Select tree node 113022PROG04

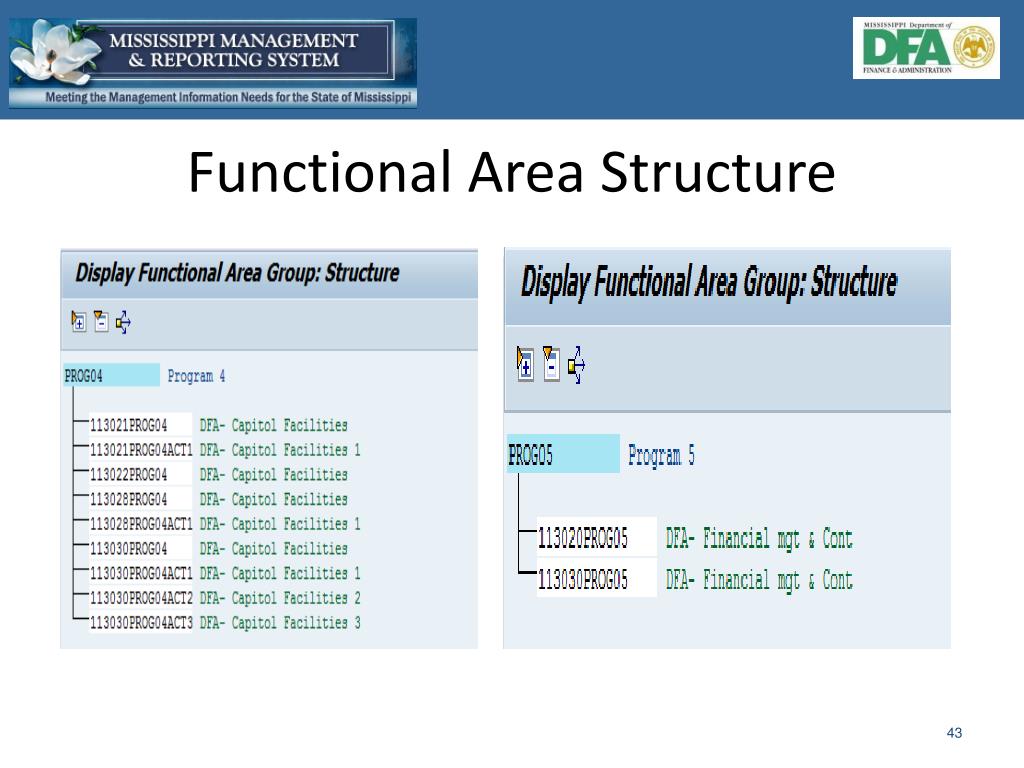140,475
